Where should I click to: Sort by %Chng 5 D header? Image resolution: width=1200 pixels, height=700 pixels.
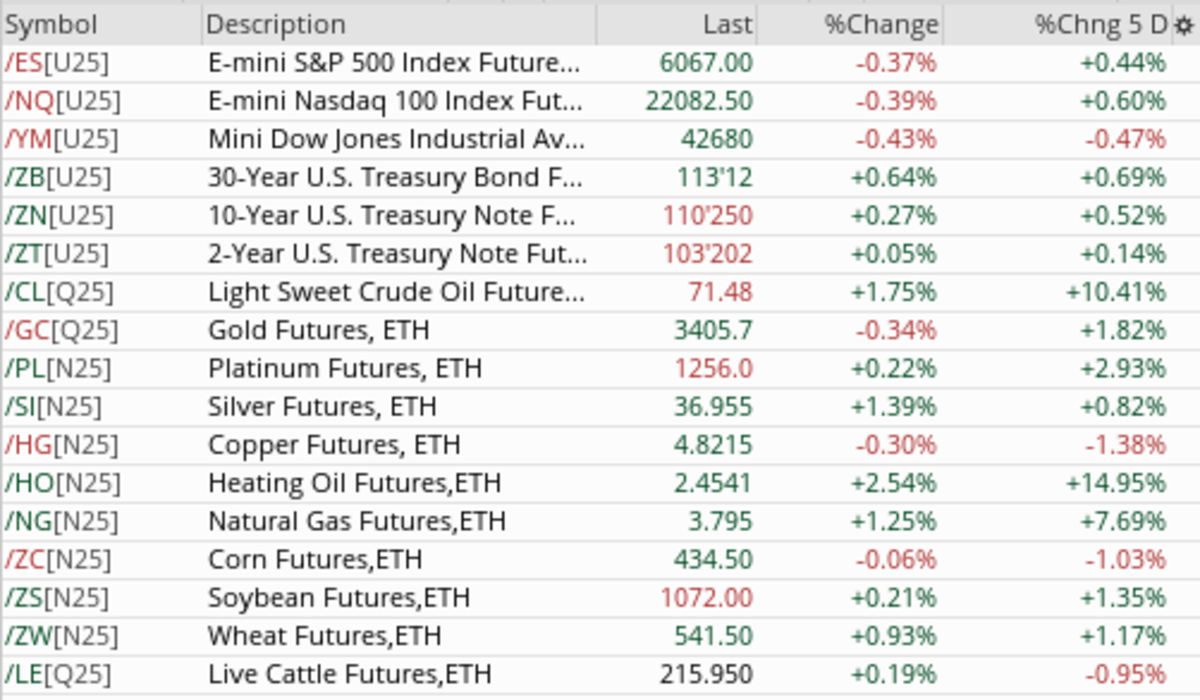[x=1100, y=25]
